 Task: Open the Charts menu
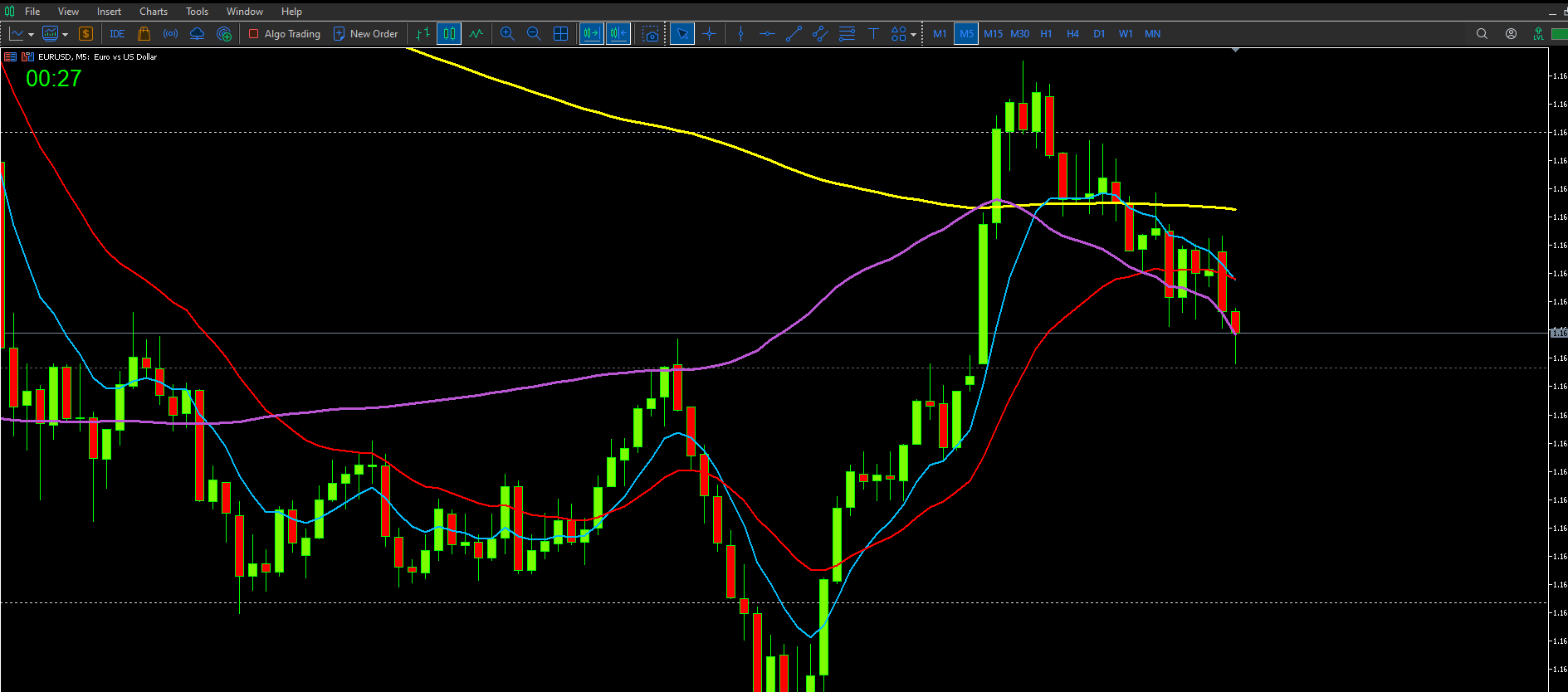tap(153, 12)
